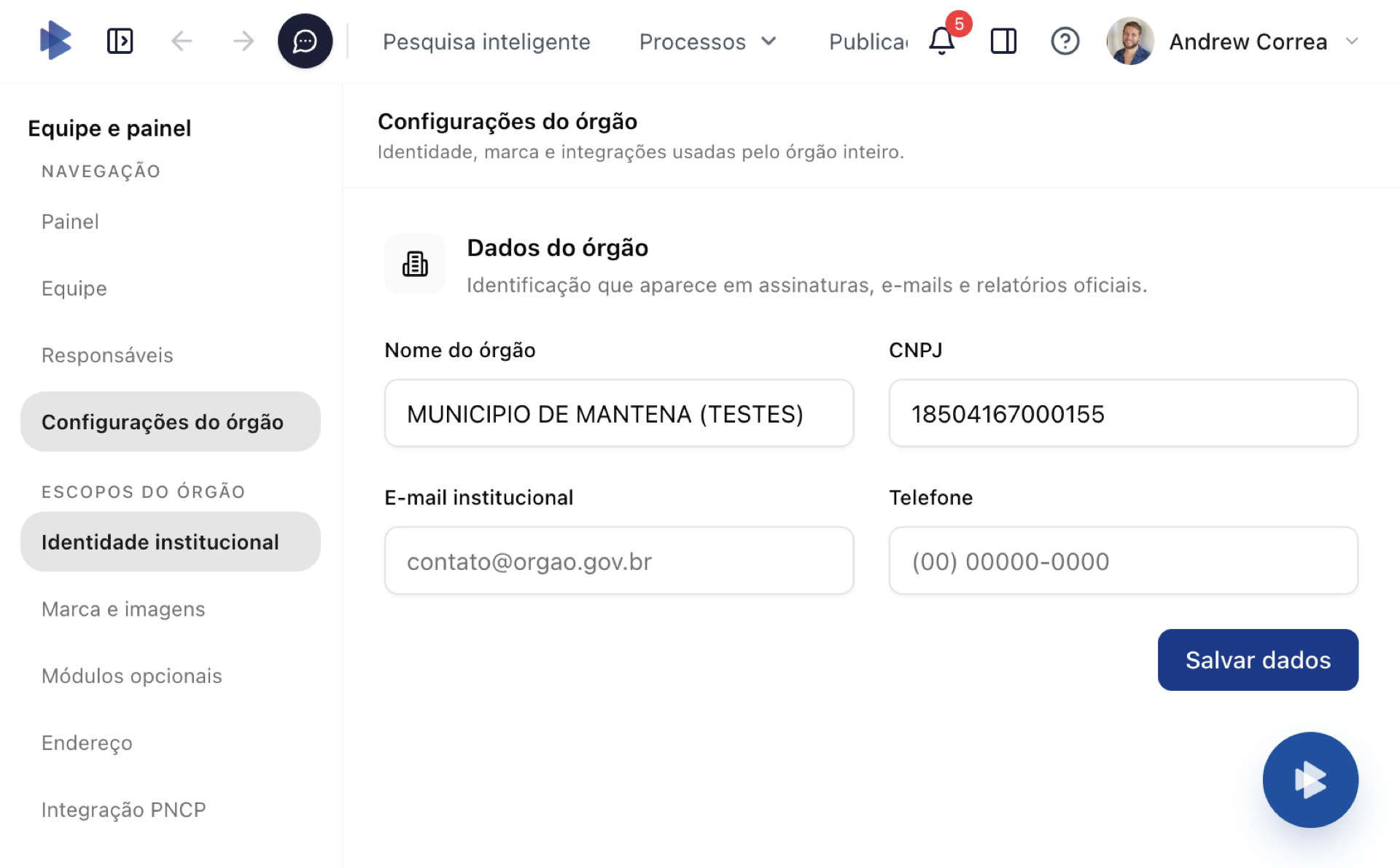Image resolution: width=1400 pixels, height=868 pixels.
Task: Go forward with the right arrow
Action: [243, 41]
